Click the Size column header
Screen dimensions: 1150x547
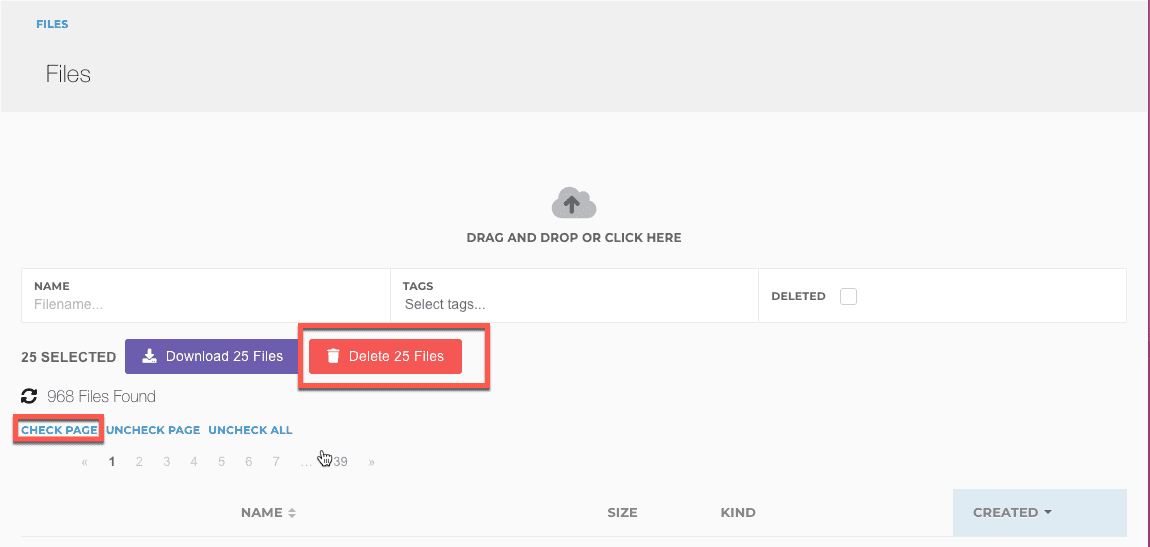(x=622, y=513)
